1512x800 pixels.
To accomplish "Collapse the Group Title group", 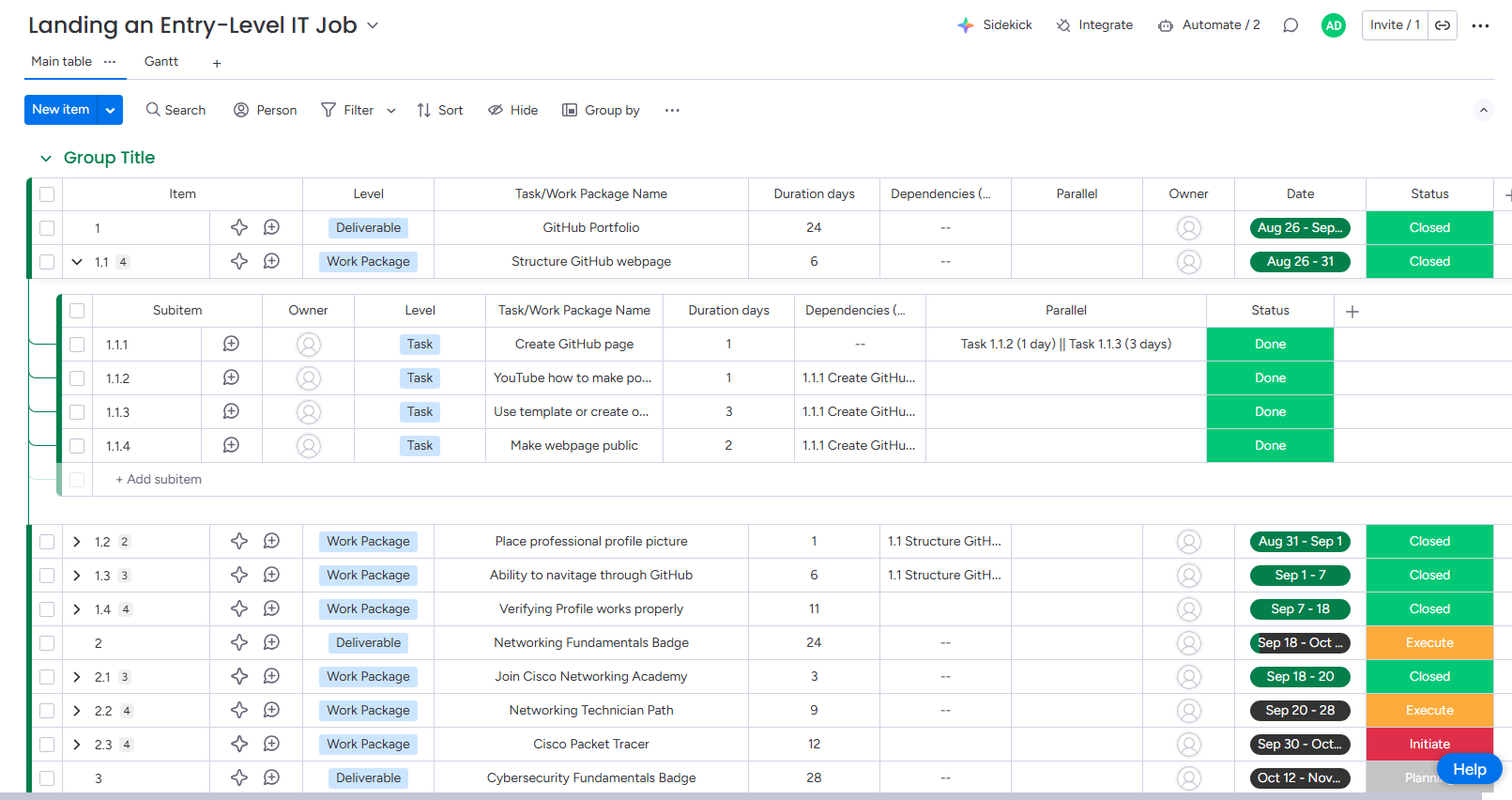I will click(45, 158).
